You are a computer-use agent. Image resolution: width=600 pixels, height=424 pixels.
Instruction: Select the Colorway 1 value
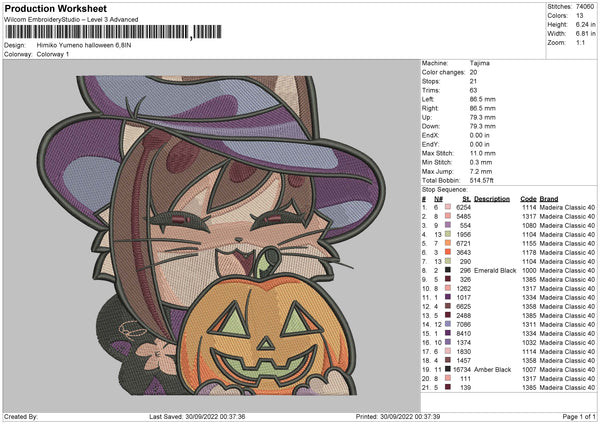pyautogui.click(x=52, y=53)
